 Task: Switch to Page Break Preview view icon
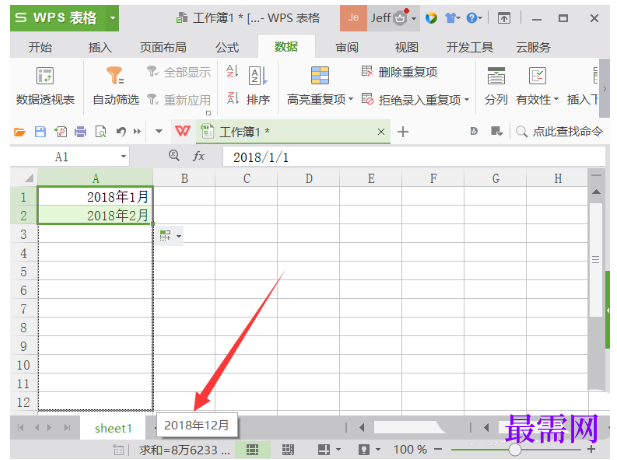[x=288, y=449]
